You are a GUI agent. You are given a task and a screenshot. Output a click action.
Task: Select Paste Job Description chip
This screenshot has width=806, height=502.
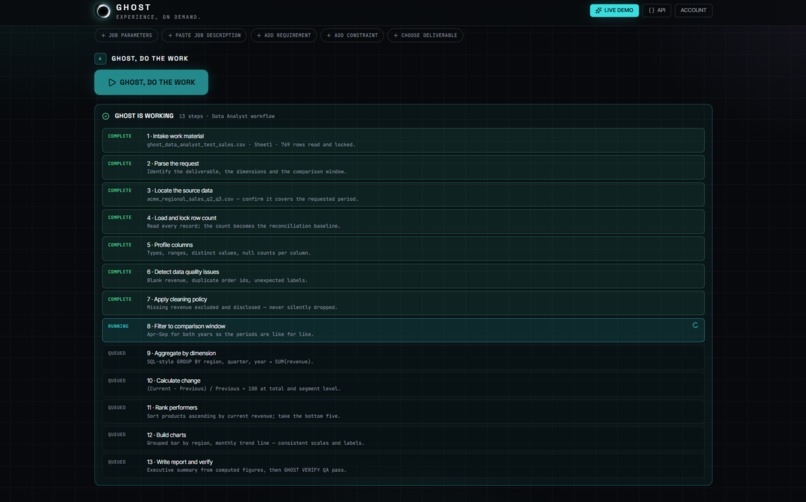pos(204,35)
